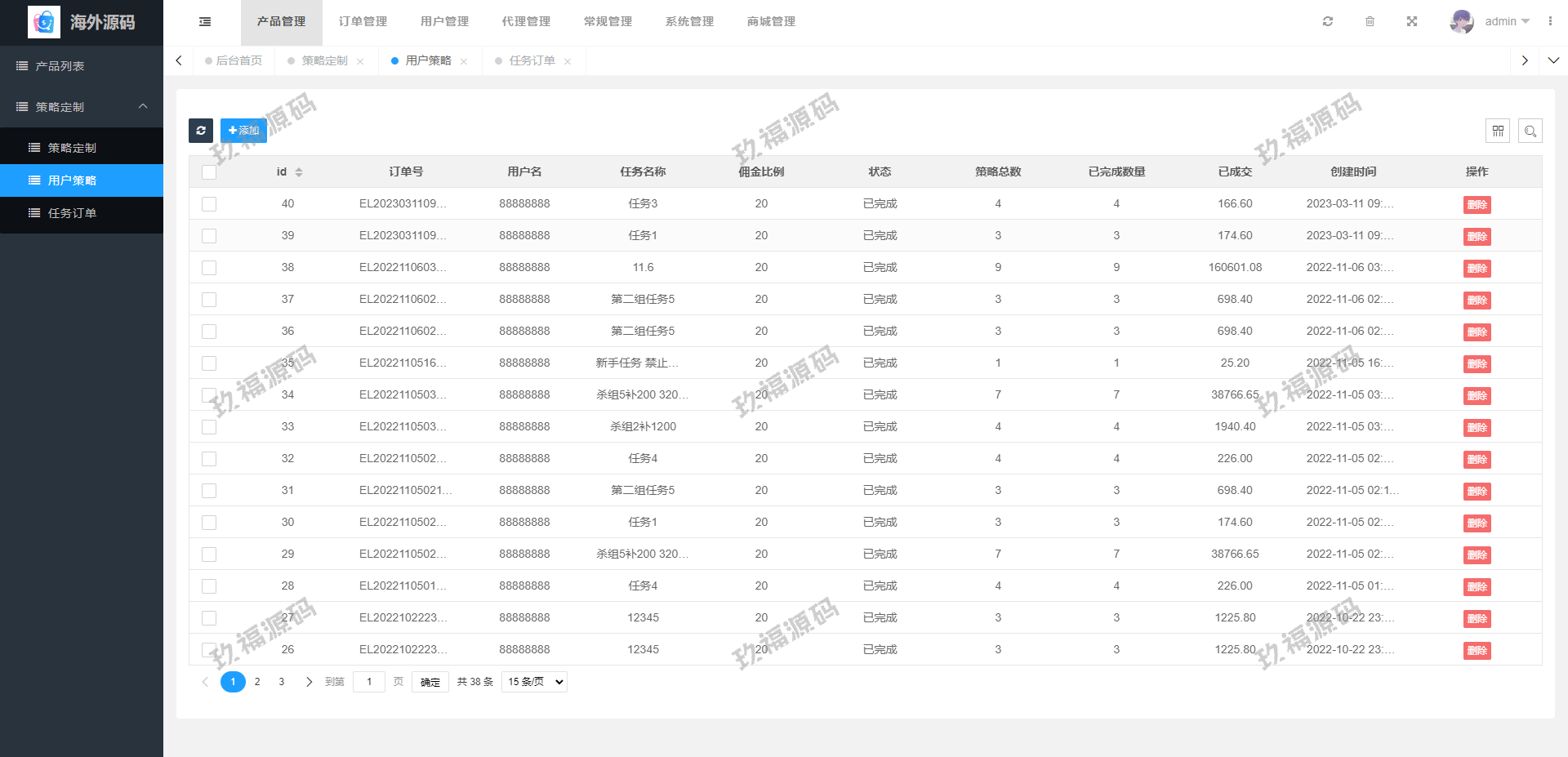Image resolution: width=1568 pixels, height=757 pixels.
Task: Click the page number input field
Action: tap(369, 682)
